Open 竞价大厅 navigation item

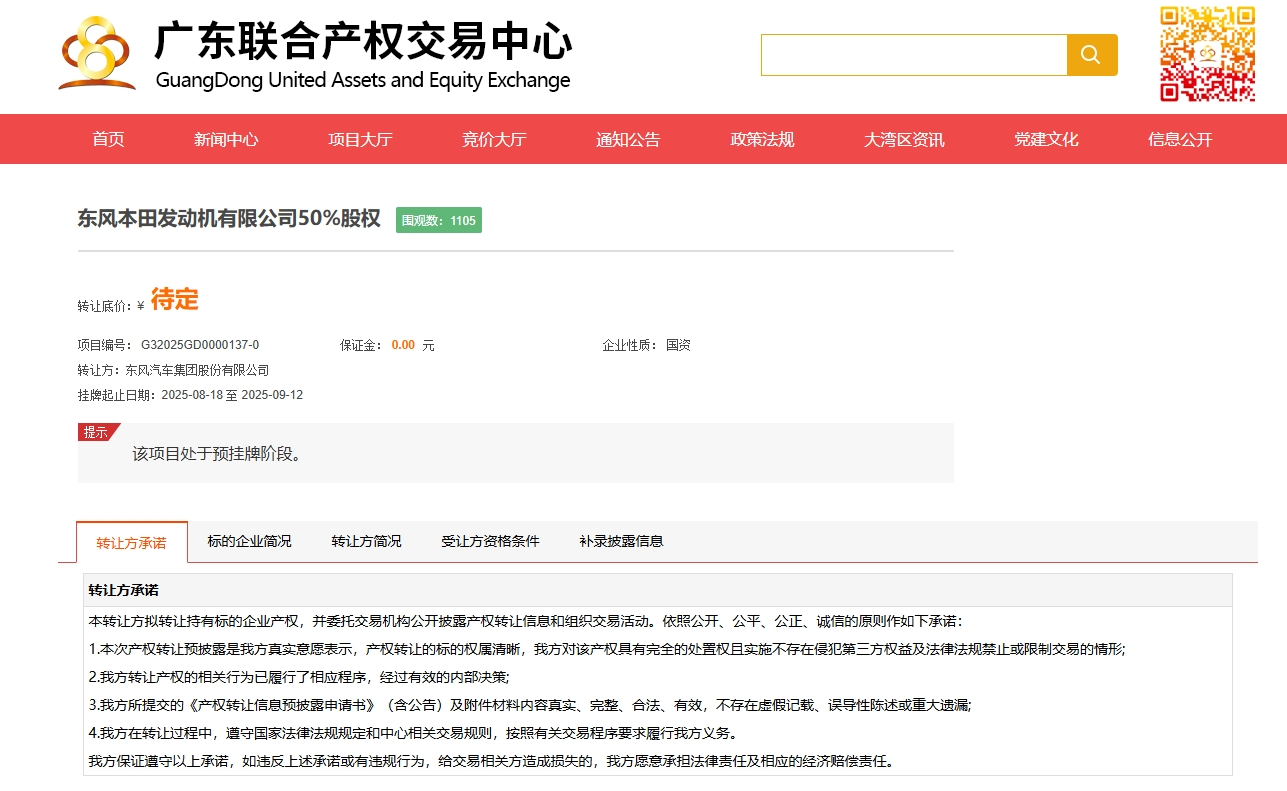pos(494,139)
